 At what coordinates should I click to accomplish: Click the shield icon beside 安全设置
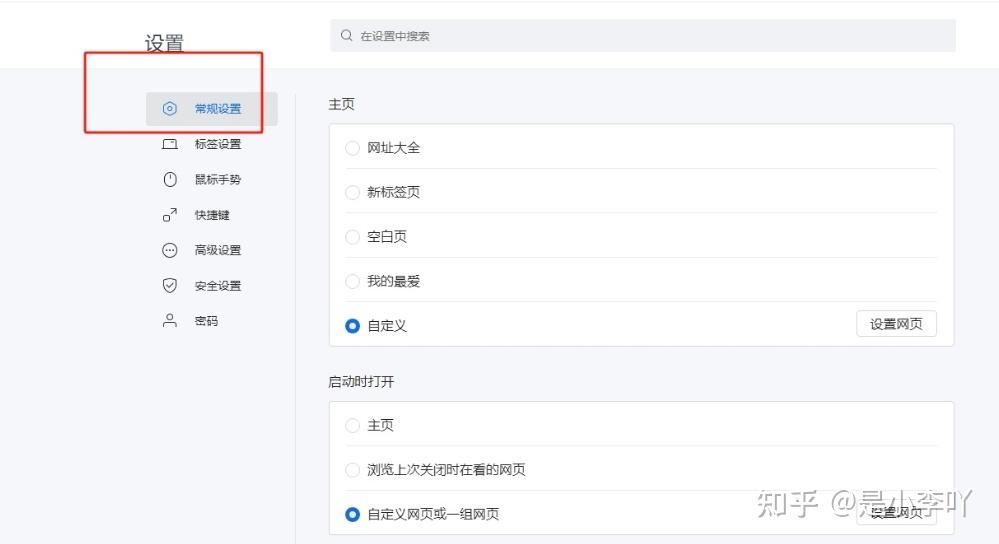(169, 285)
